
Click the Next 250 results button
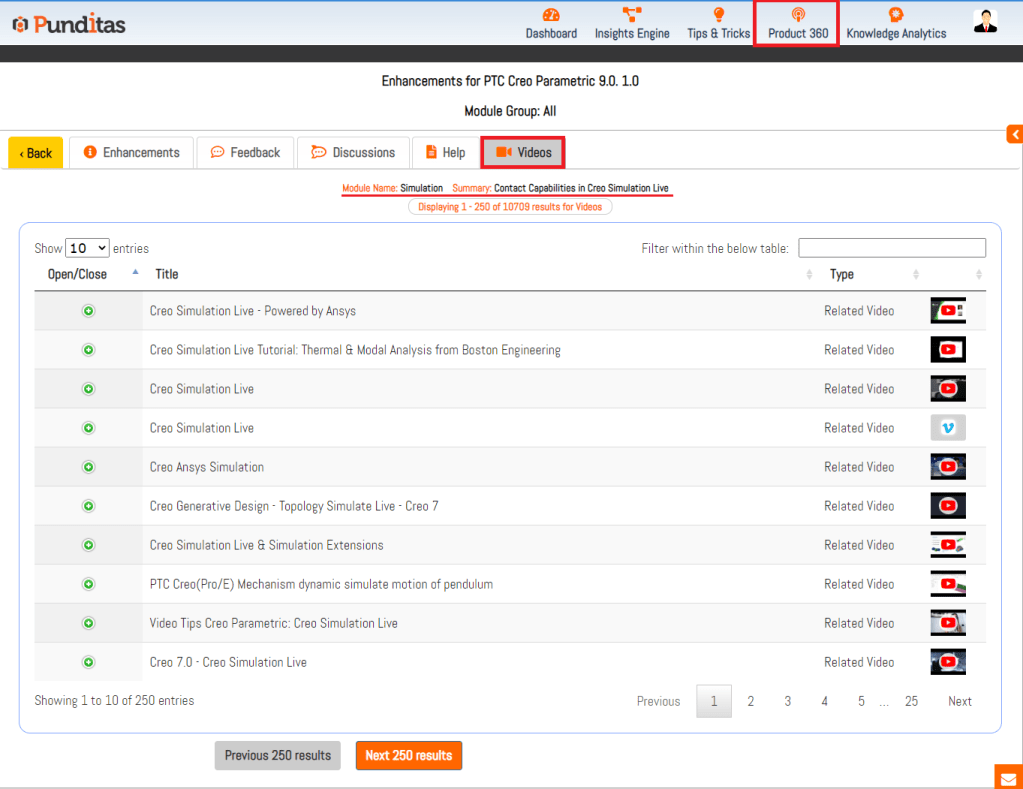(x=408, y=755)
